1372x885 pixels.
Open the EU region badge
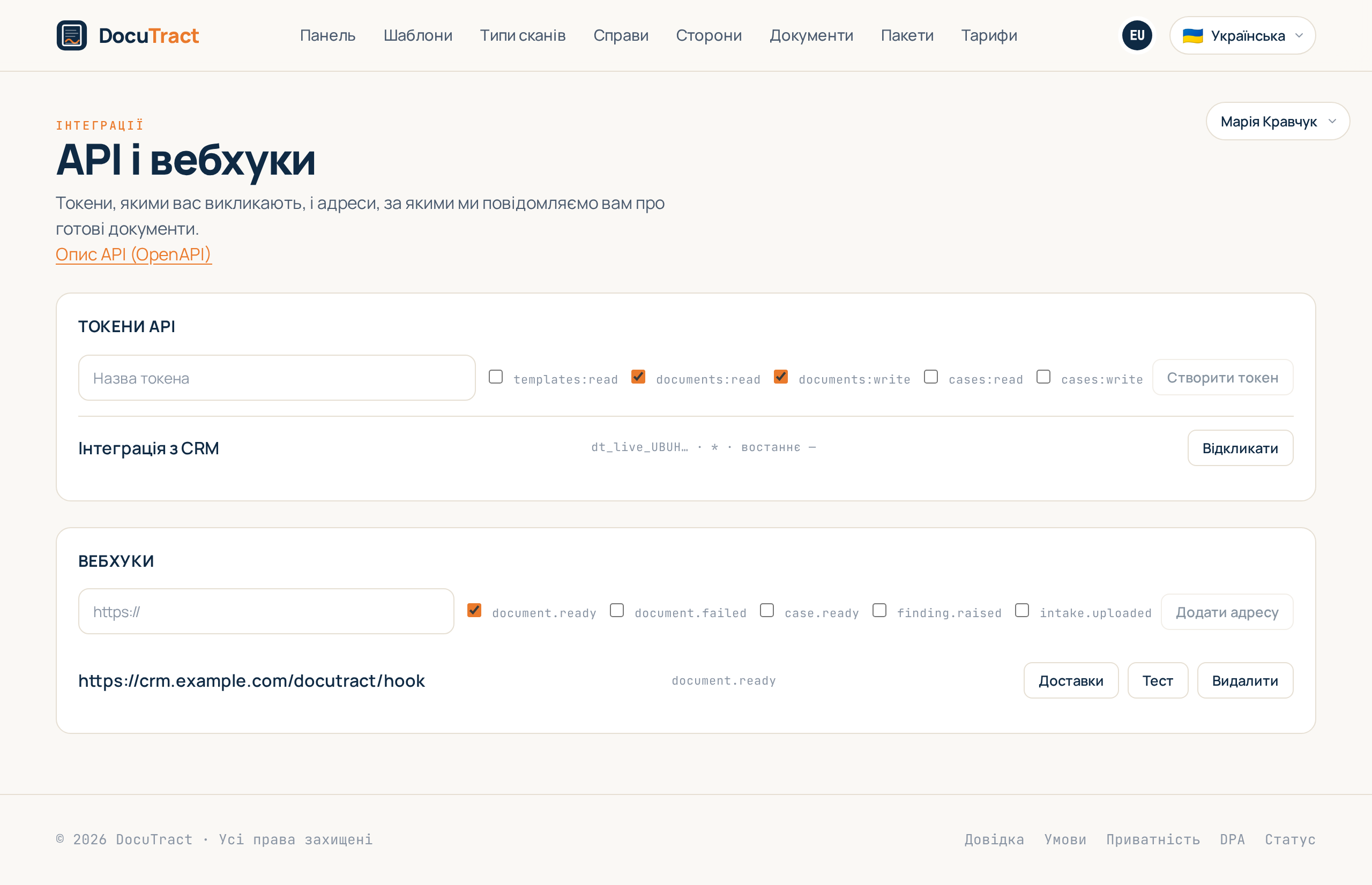(1136, 36)
